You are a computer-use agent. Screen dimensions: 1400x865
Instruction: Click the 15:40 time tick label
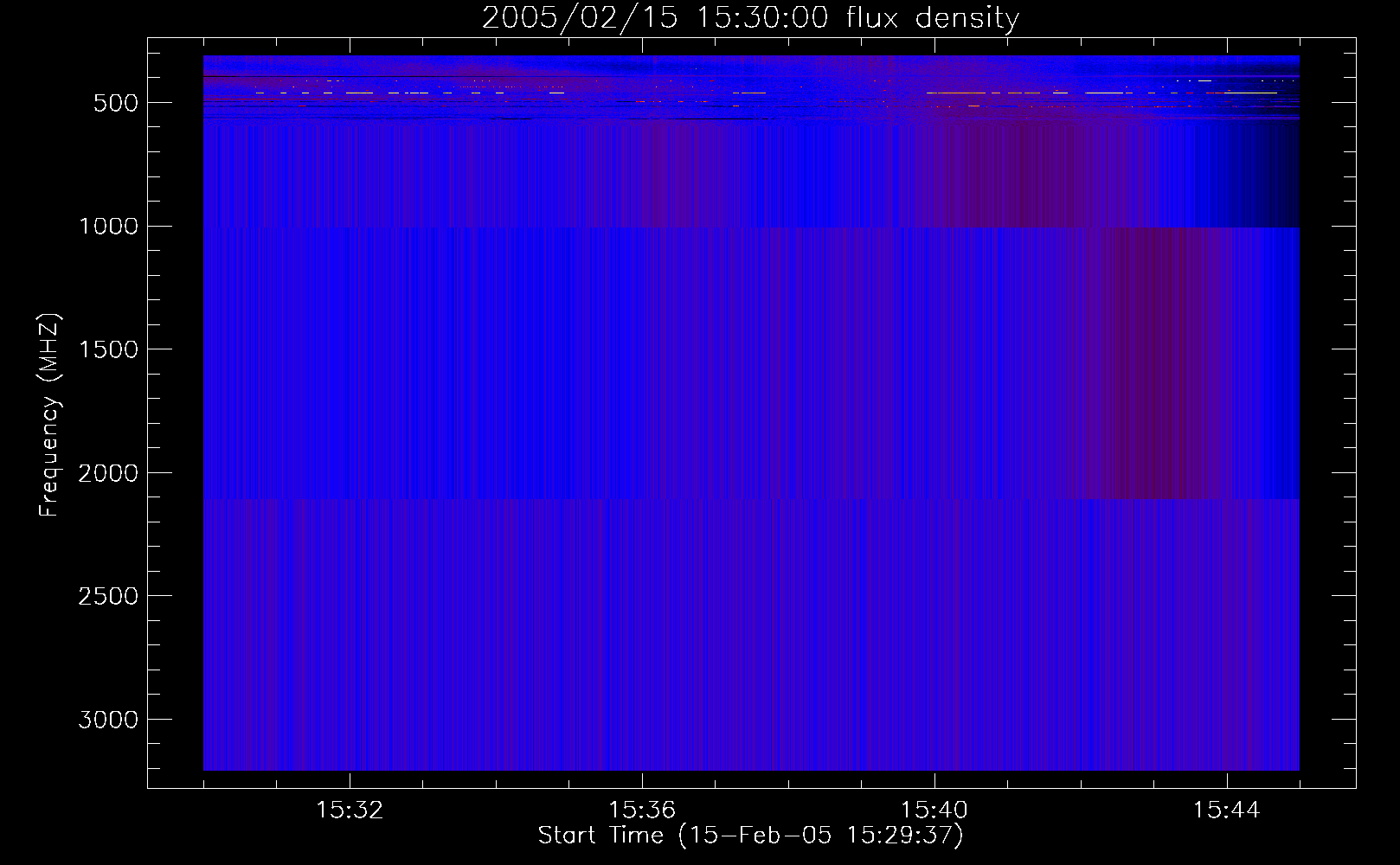tap(934, 811)
